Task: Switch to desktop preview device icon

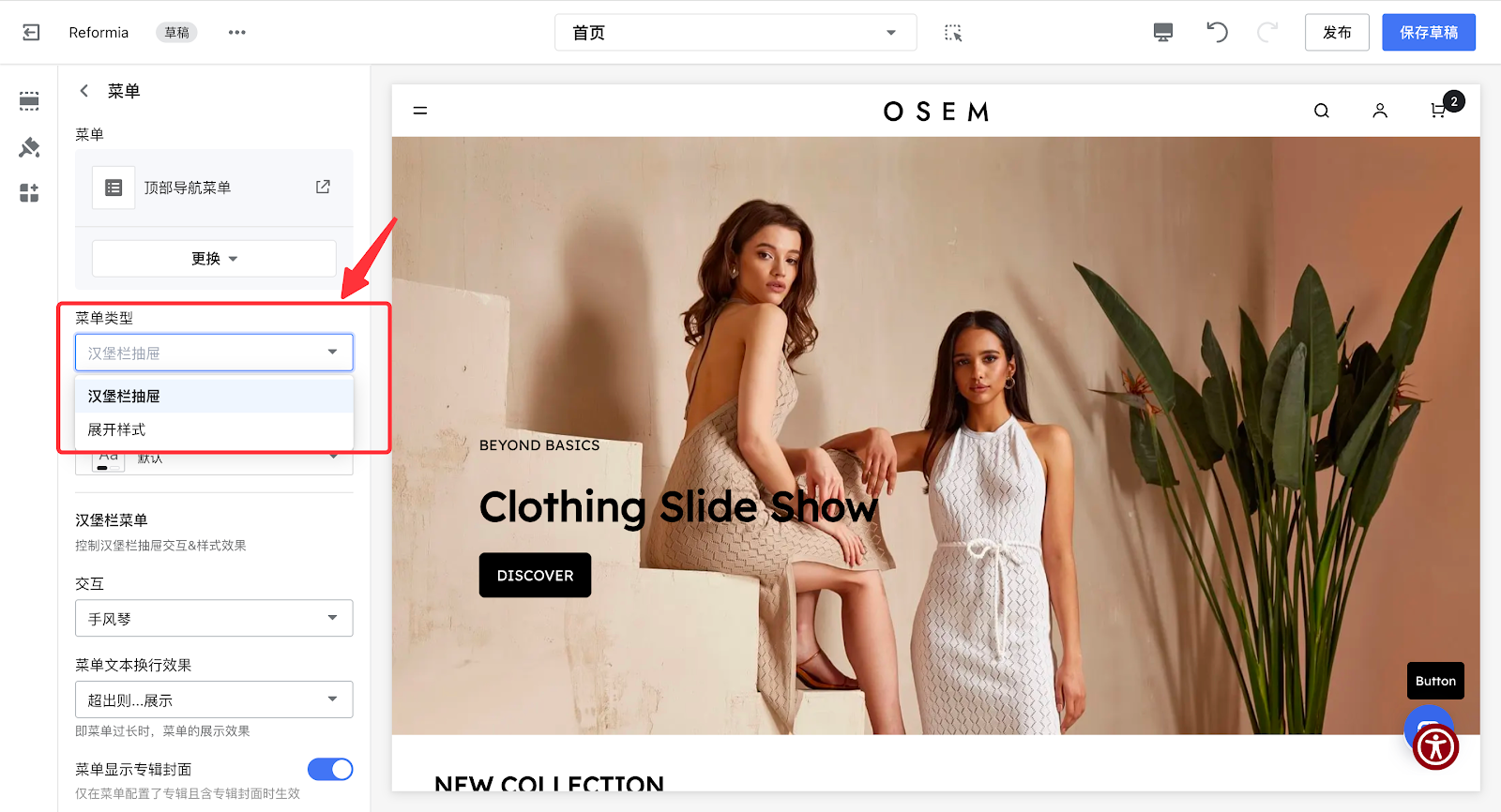Action: (x=1163, y=33)
